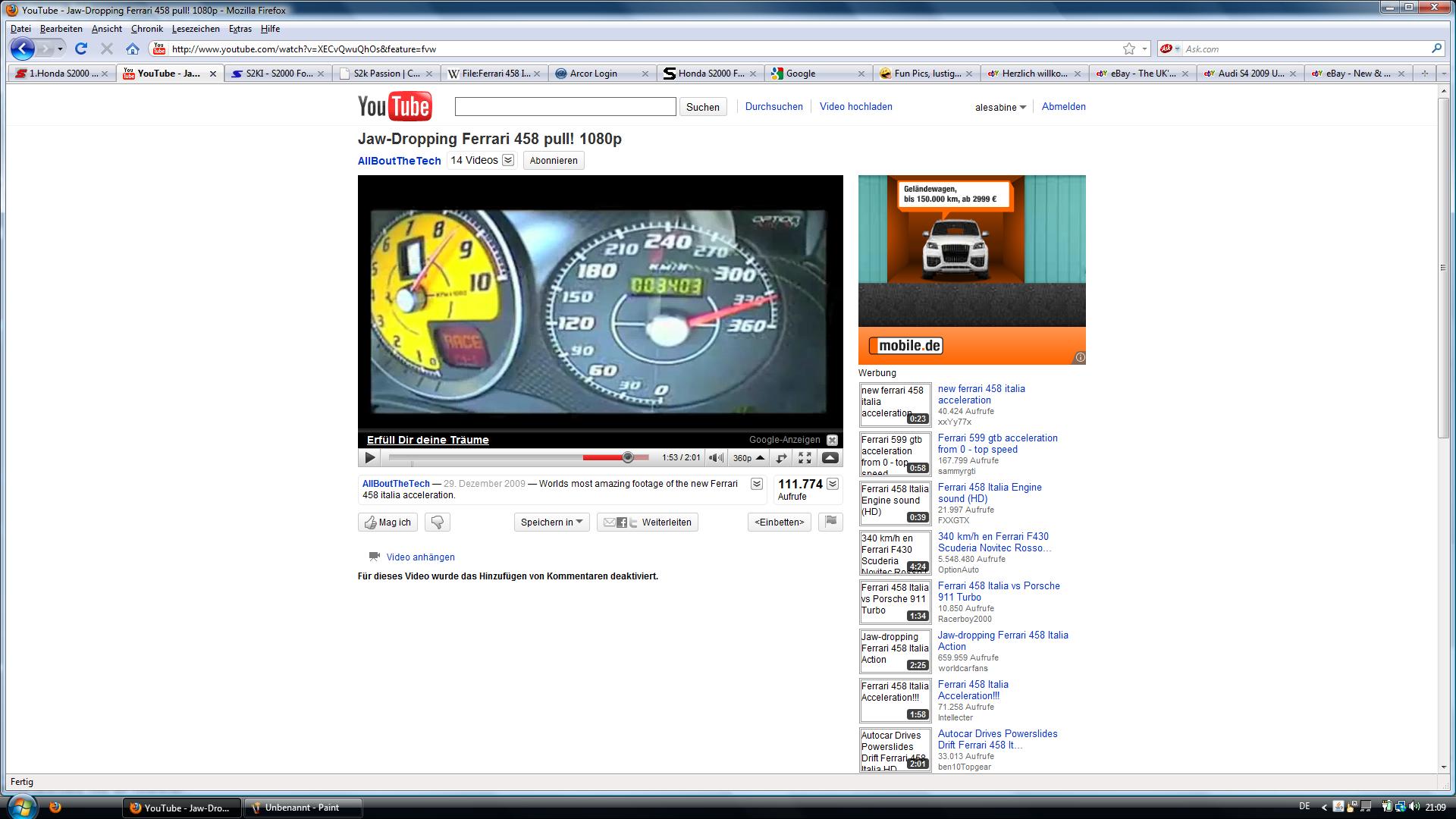
Task: Click the Abonnieren button
Action: point(554,161)
